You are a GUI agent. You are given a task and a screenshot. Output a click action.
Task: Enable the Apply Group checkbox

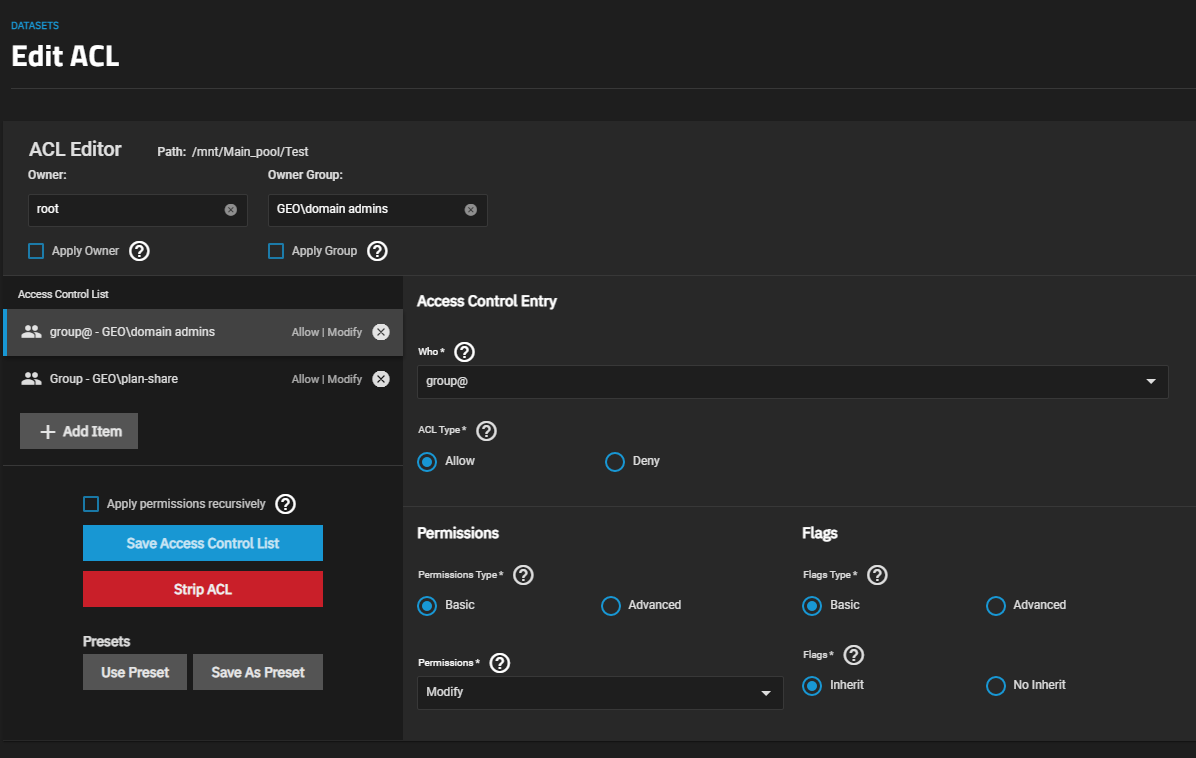coord(276,251)
